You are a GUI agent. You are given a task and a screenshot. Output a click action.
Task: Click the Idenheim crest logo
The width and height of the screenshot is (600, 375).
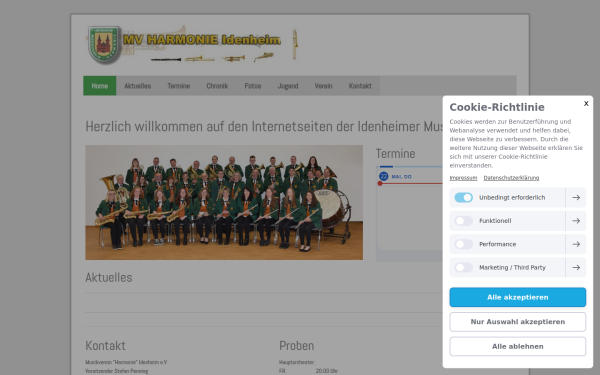[x=104, y=44]
